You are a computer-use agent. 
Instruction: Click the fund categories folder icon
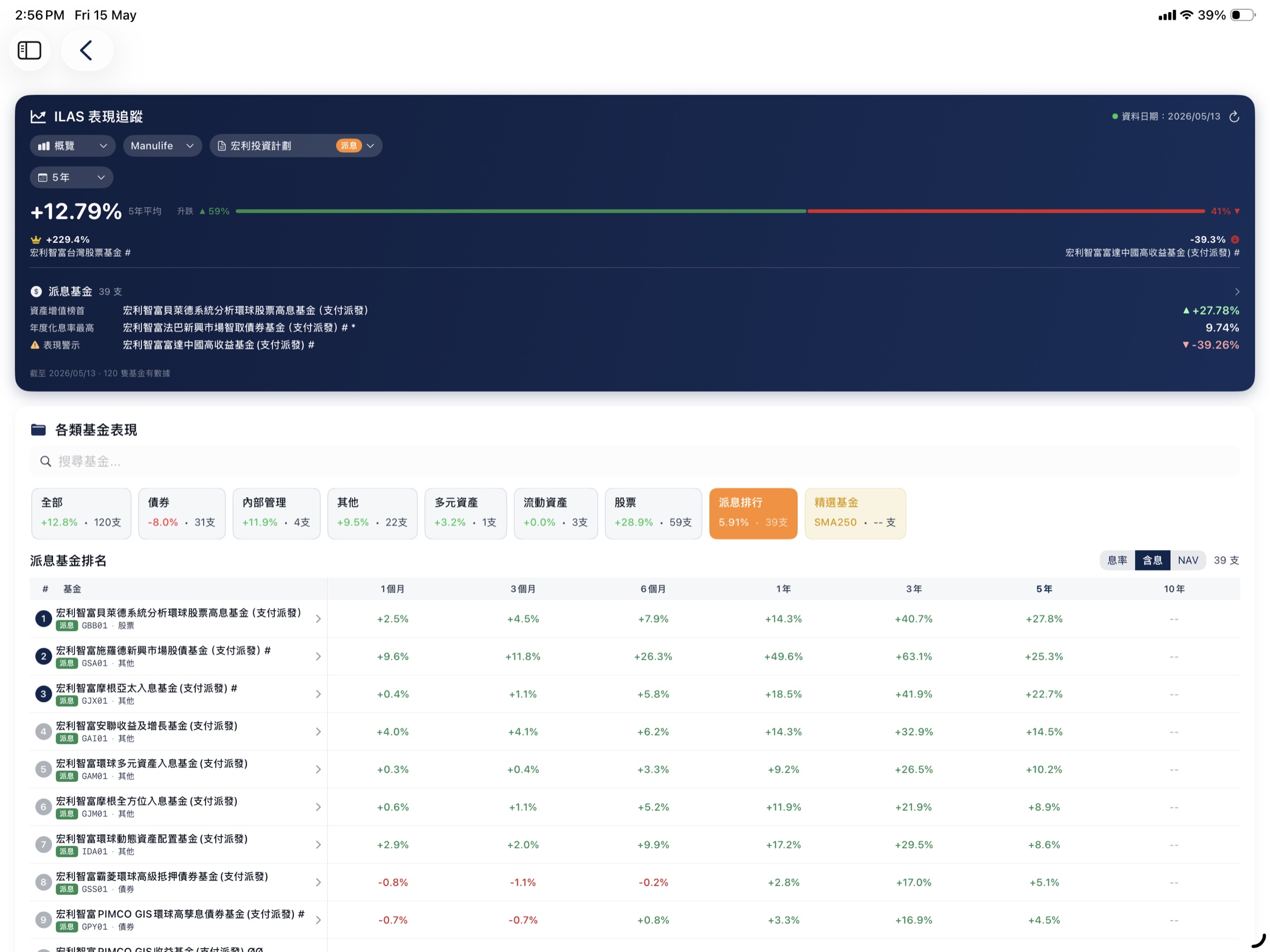click(x=38, y=430)
